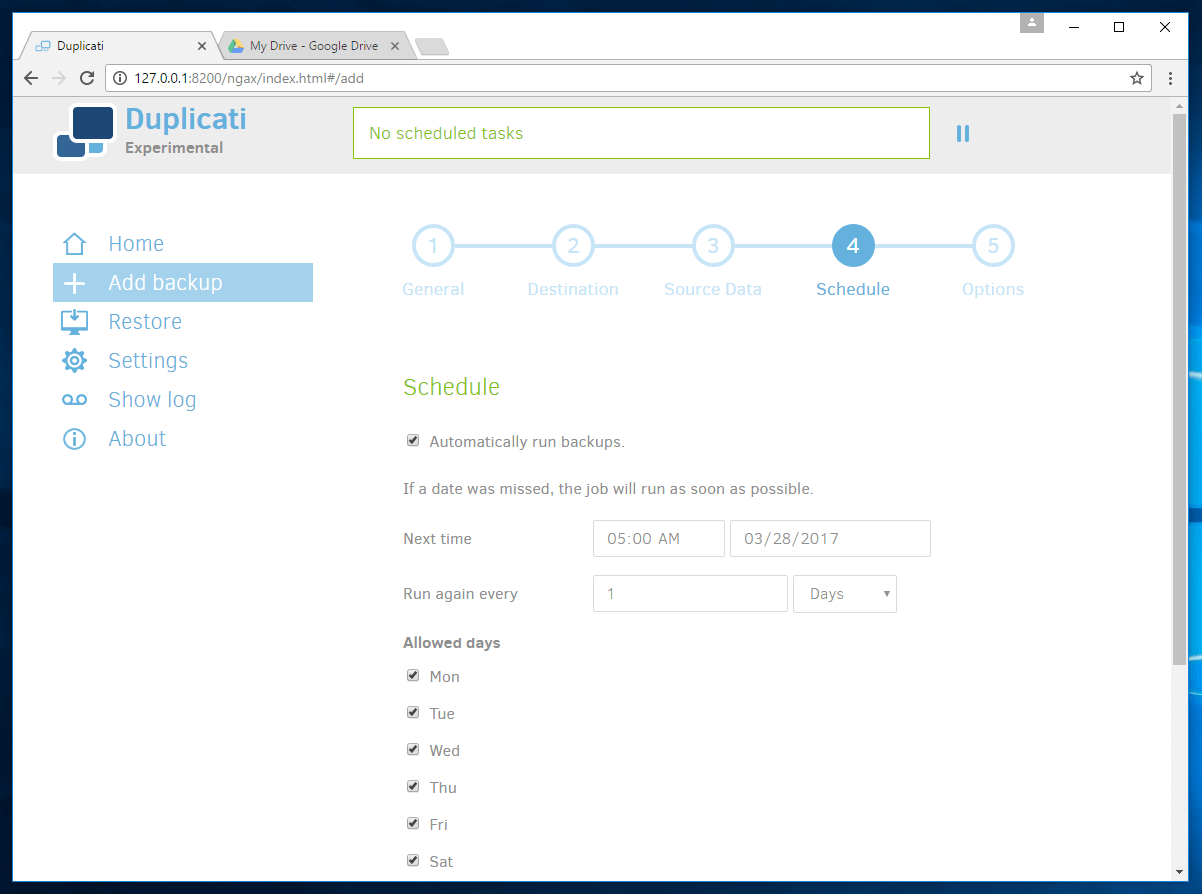Expand the Days interval unit dropdown
This screenshot has width=1202, height=894.
coord(844,594)
